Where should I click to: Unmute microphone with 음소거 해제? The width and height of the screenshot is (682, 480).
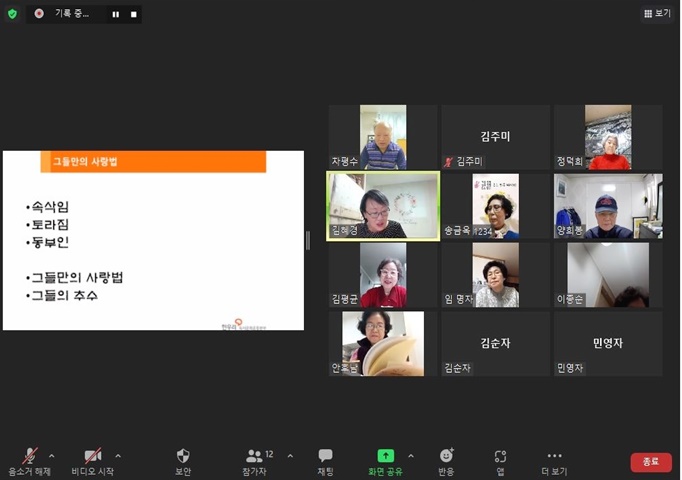point(30,461)
